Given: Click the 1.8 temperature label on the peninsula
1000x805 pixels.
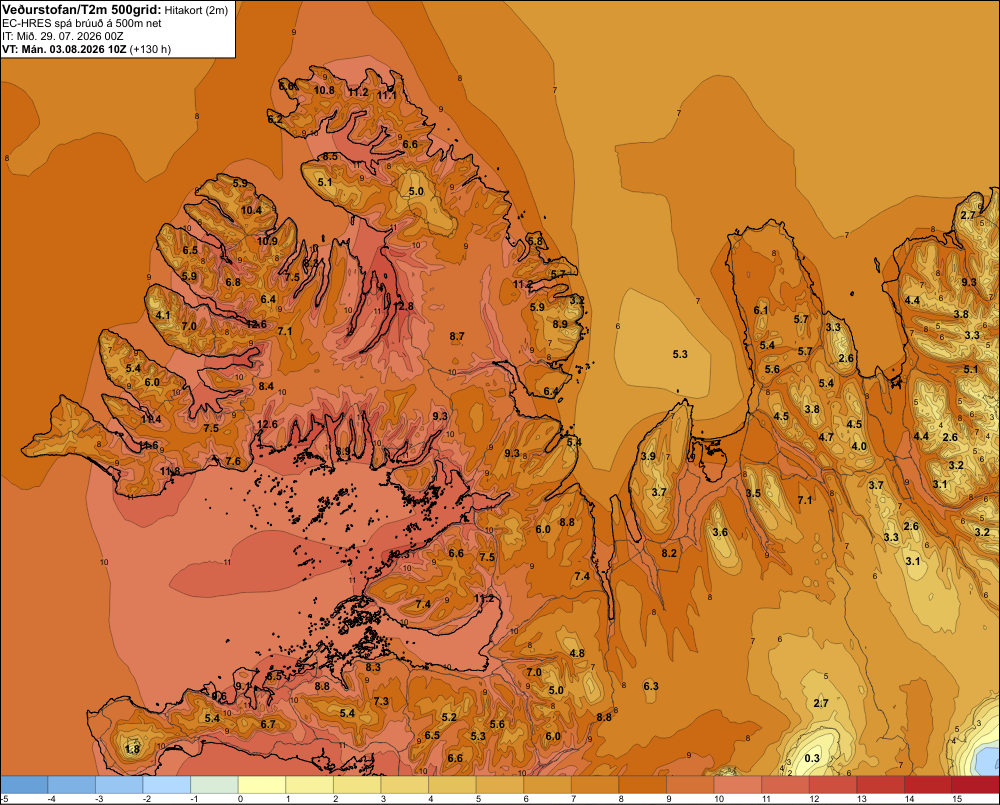Looking at the screenshot, I should click(x=132, y=749).
